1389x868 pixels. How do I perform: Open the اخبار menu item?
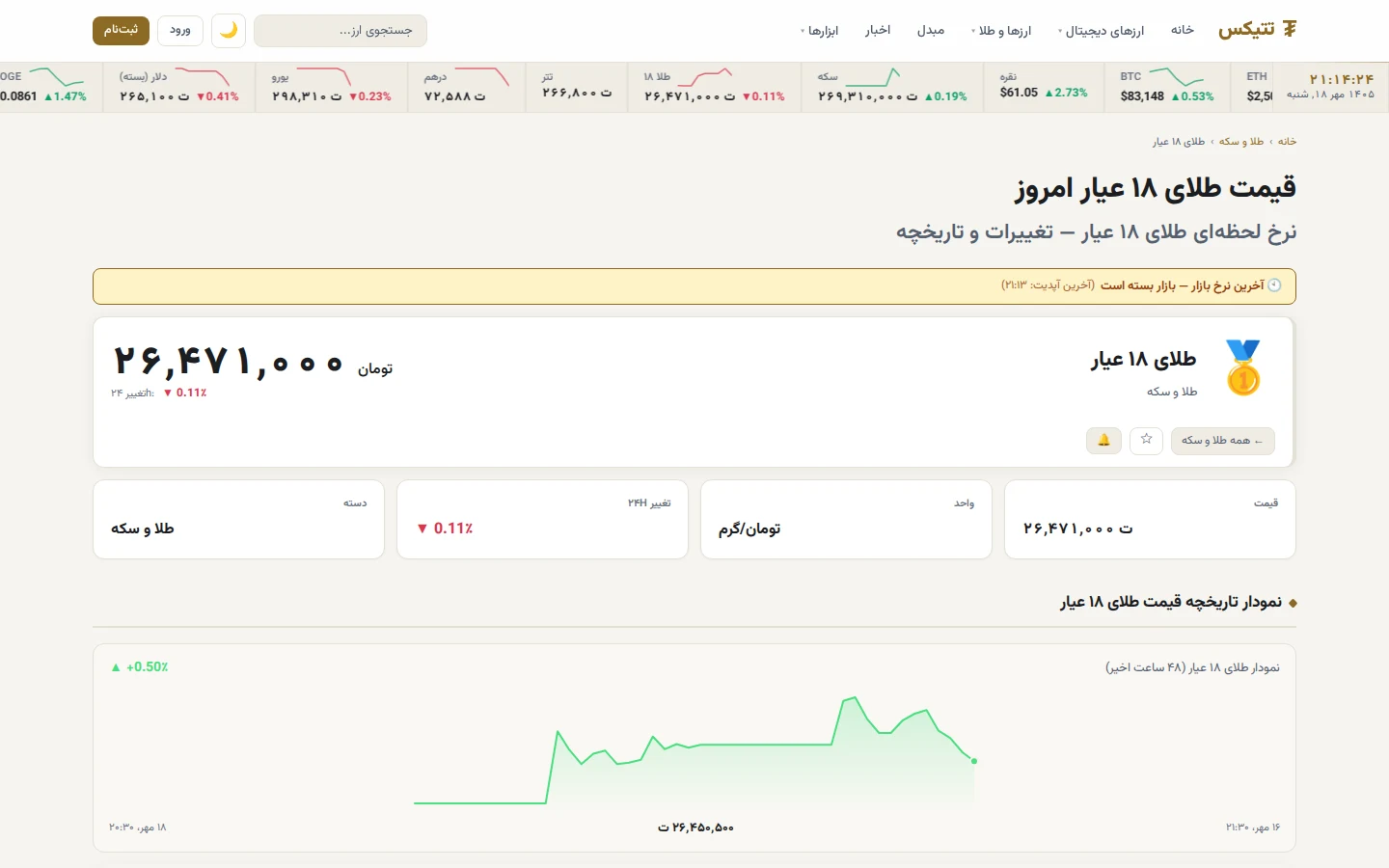878,31
